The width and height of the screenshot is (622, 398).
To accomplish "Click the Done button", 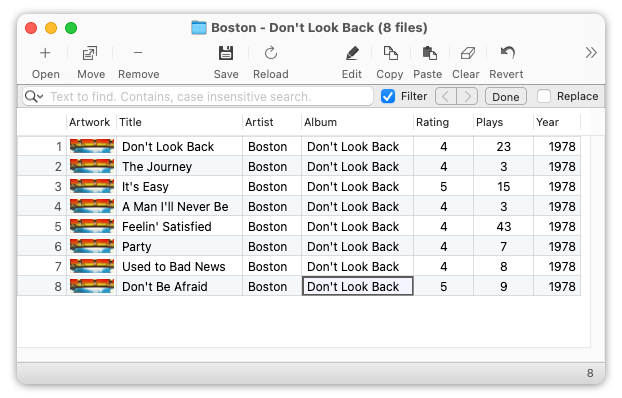I will coord(506,97).
